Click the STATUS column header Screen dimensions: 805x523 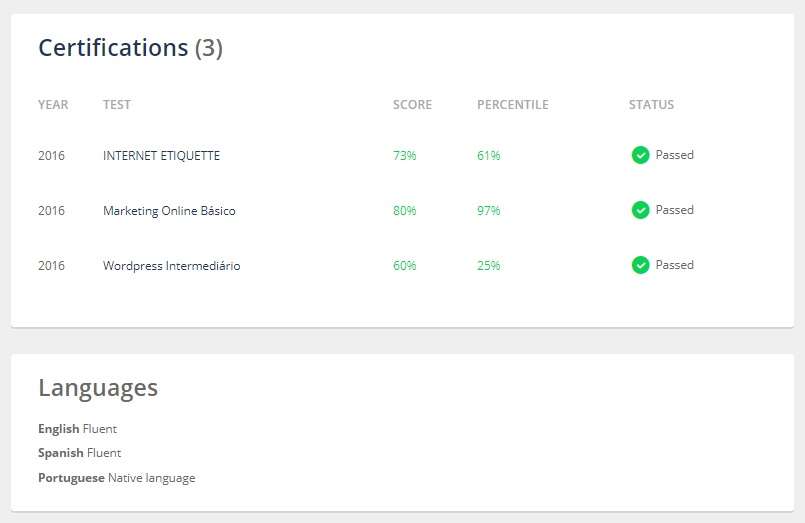(x=651, y=105)
